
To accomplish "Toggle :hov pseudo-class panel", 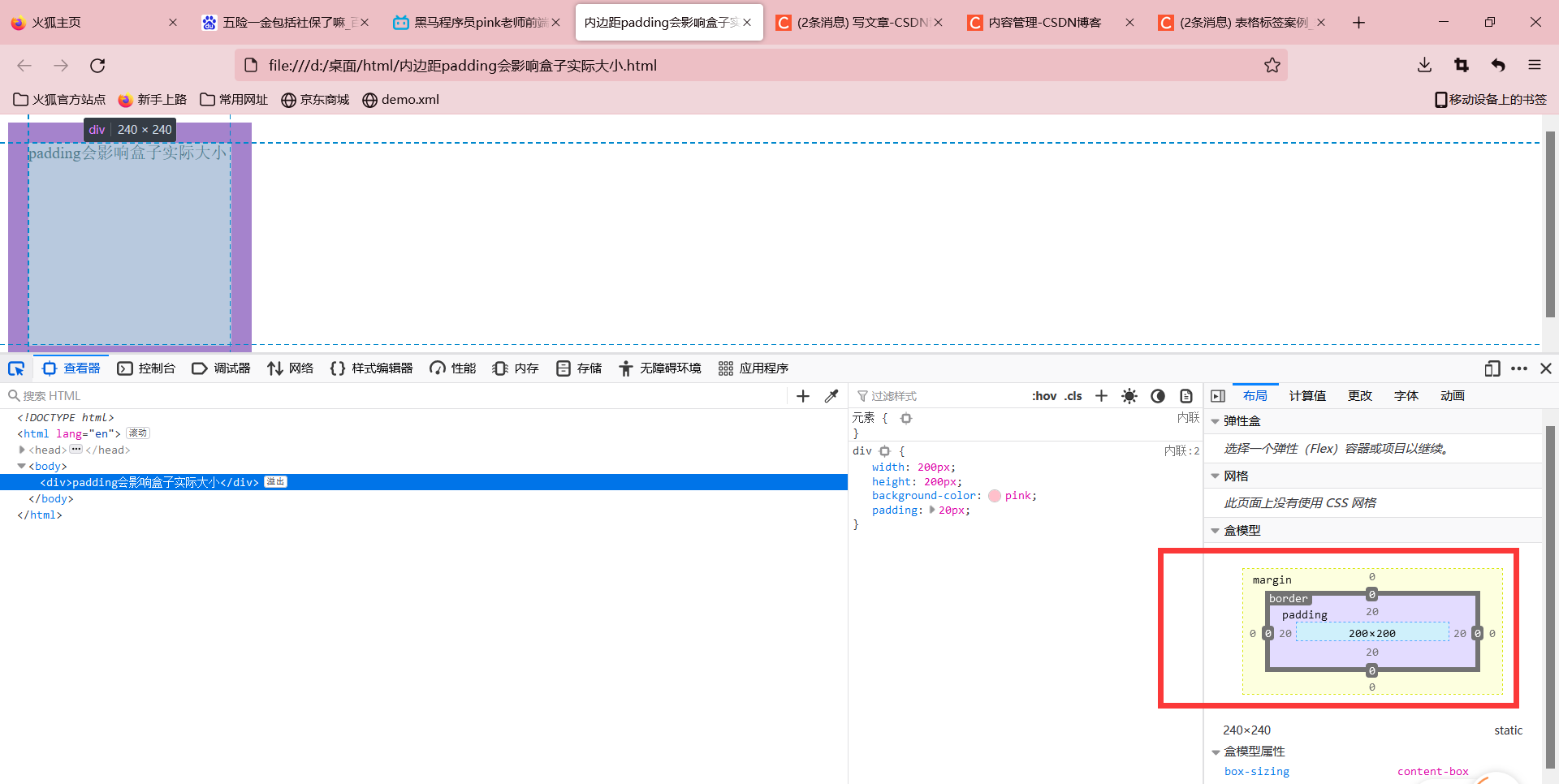I will pyautogui.click(x=1044, y=396).
